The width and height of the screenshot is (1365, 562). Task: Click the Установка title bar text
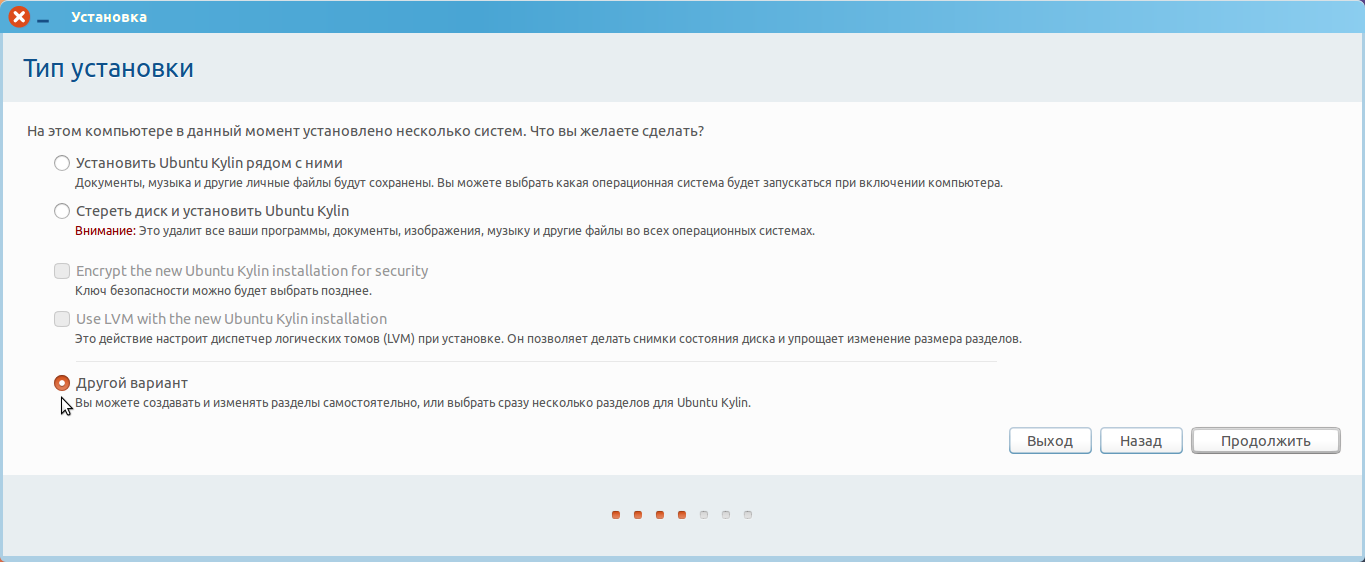click(109, 17)
